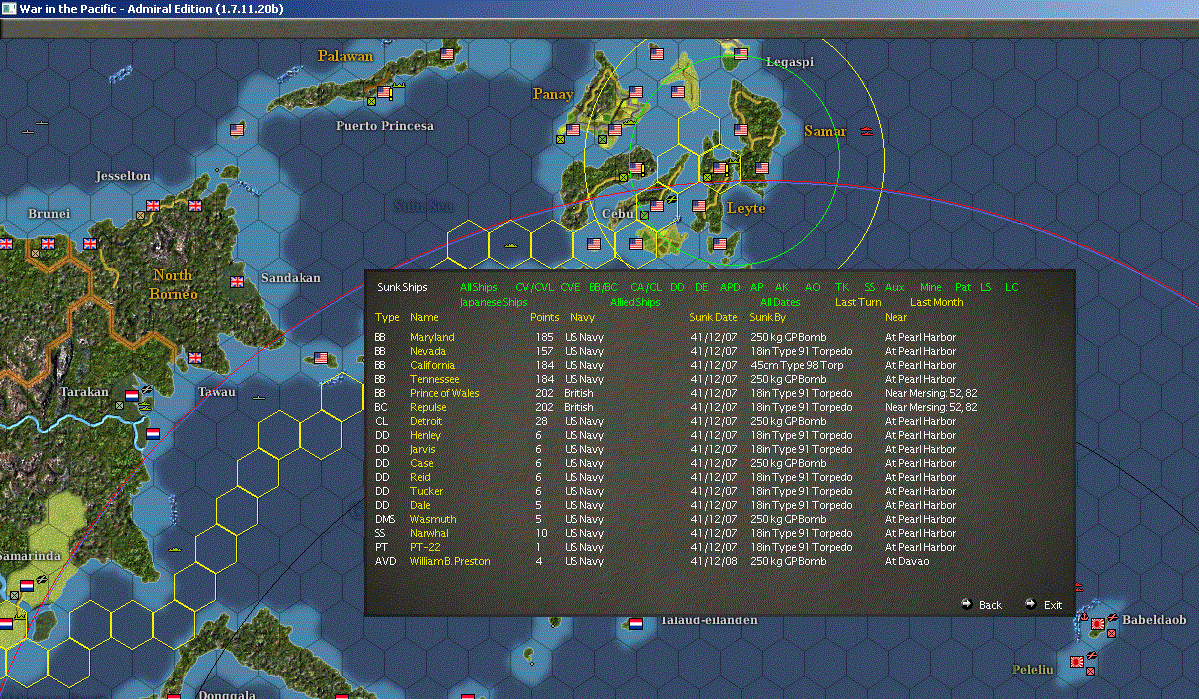Sort list by Sunk By header
The image size is (1199, 699).
[x=767, y=317]
